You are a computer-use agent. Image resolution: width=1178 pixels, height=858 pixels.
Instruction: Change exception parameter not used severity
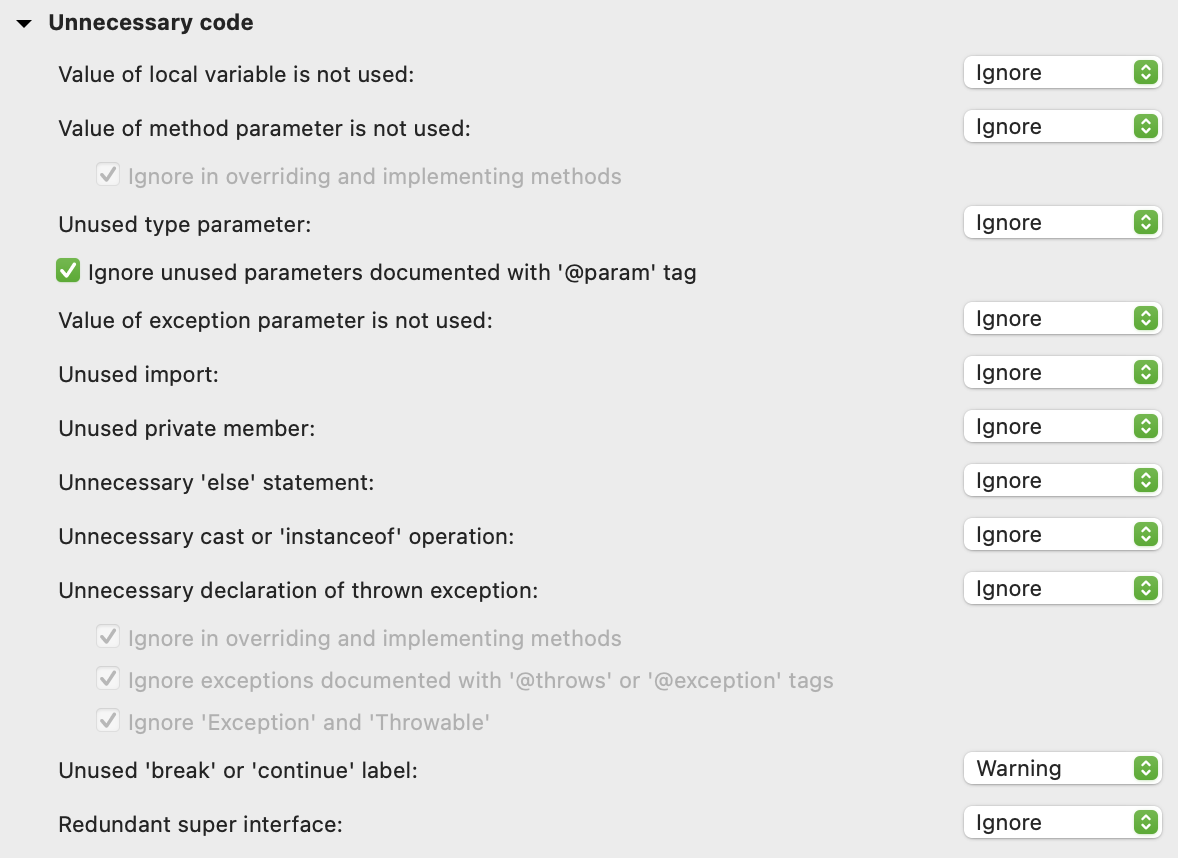[x=1061, y=319]
